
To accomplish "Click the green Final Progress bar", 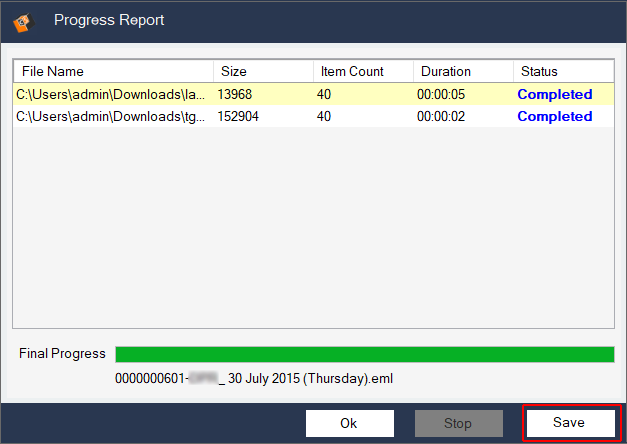I will coord(364,355).
